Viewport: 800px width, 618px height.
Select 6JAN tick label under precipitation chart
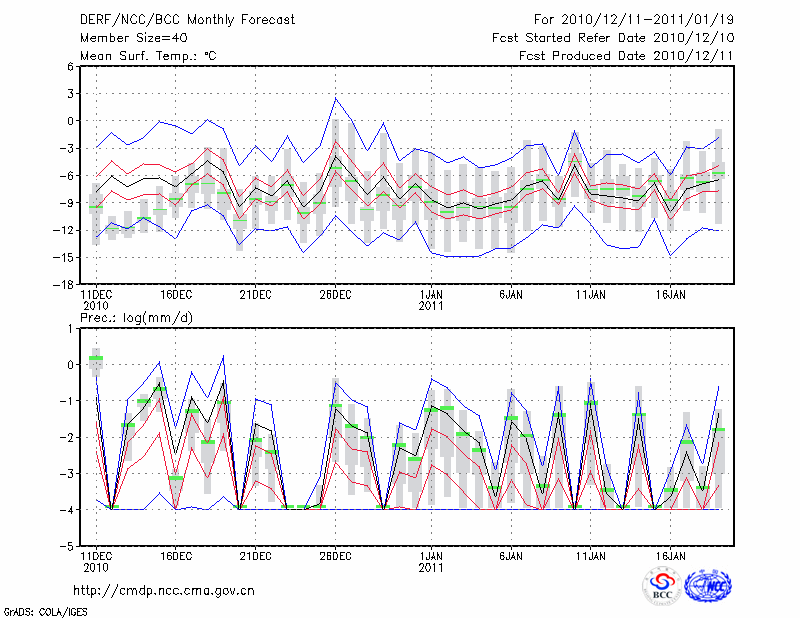pos(511,554)
